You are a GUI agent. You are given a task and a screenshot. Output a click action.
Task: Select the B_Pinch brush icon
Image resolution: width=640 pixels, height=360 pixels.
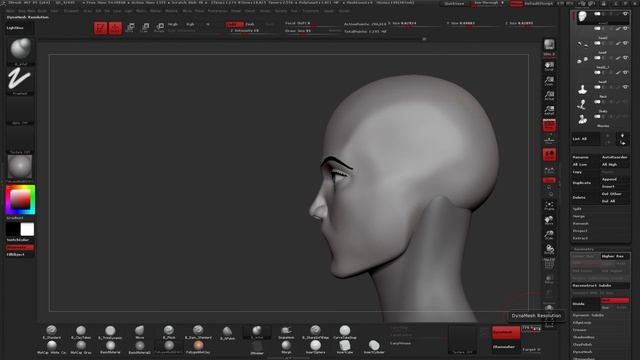click(x=169, y=331)
